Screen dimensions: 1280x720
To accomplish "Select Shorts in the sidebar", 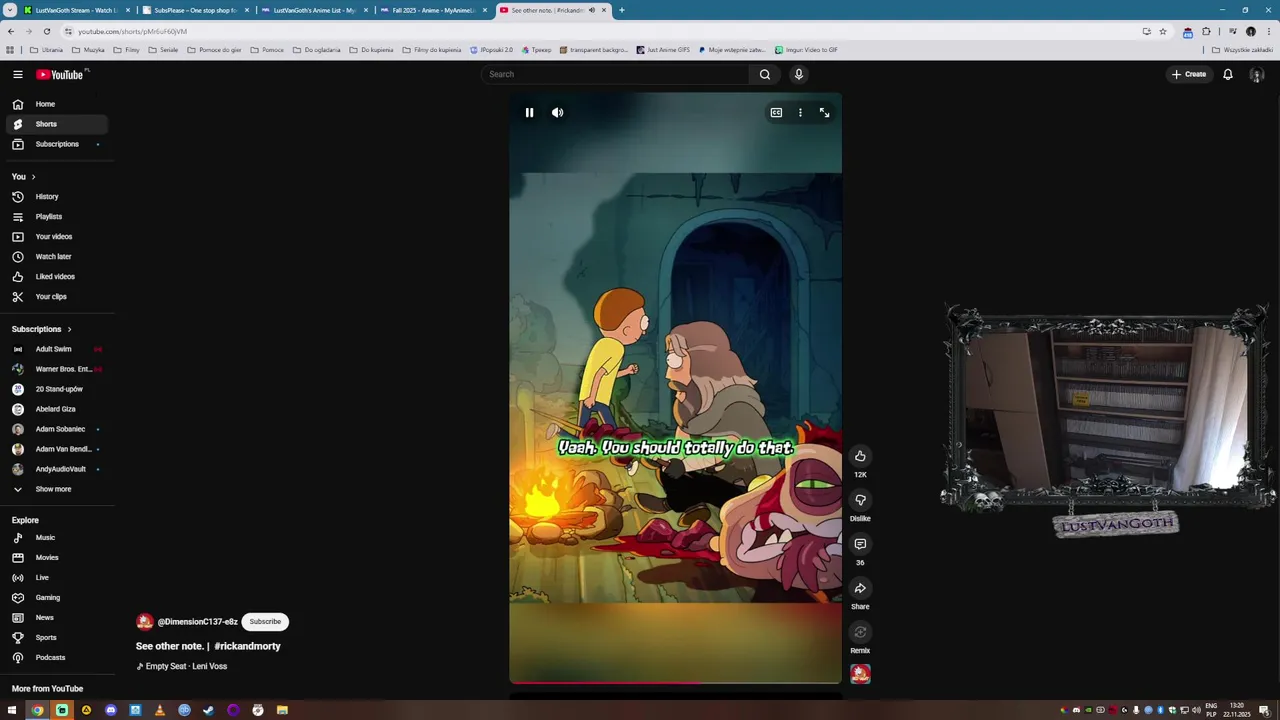I will (x=57, y=124).
